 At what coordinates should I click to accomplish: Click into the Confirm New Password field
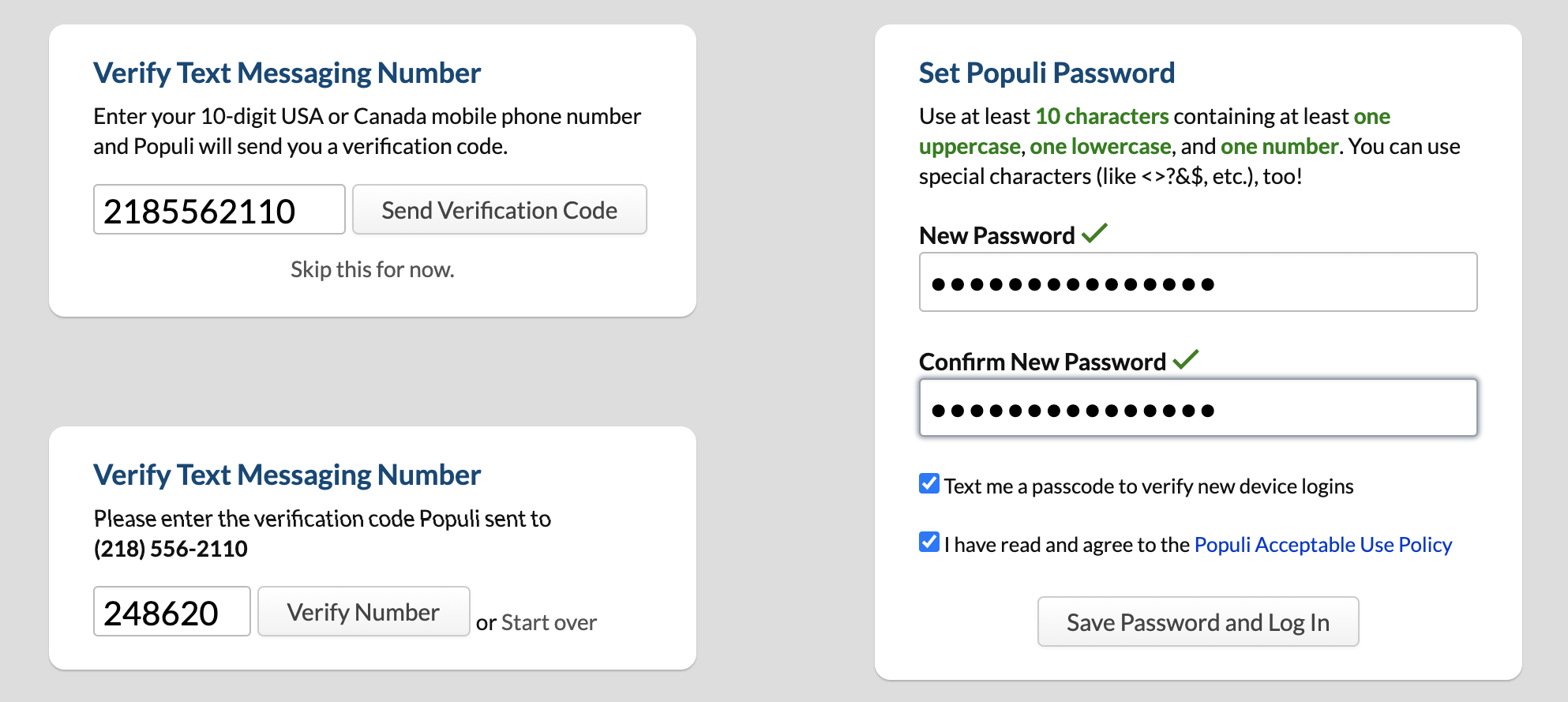[1197, 408]
